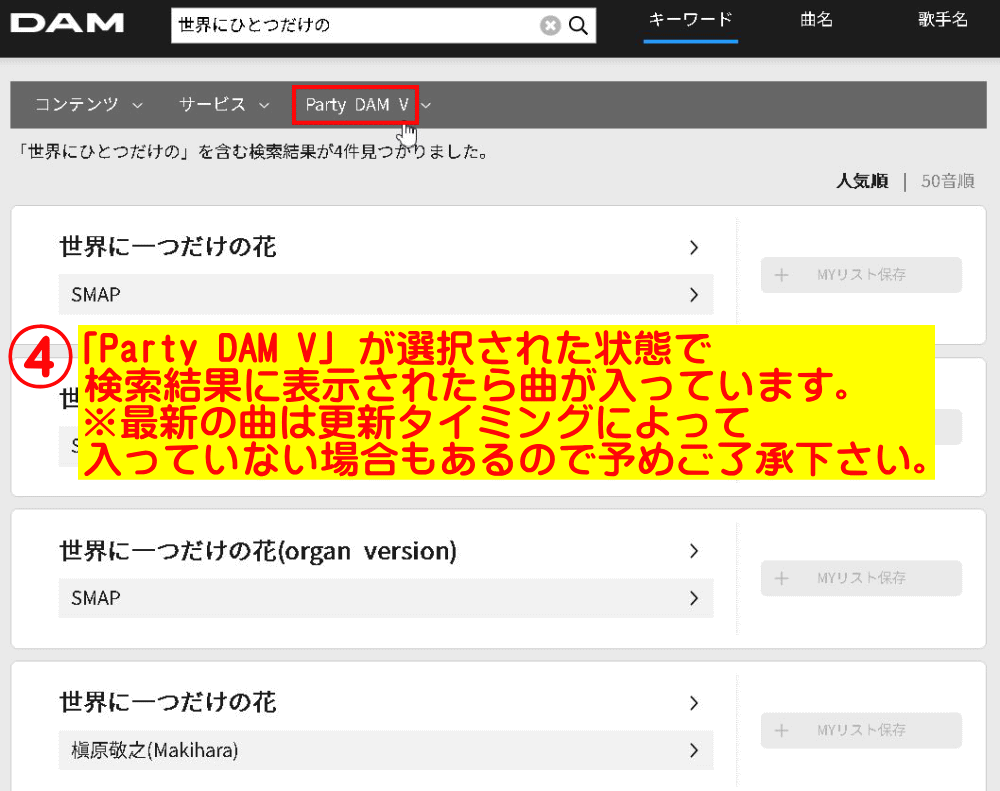The height and width of the screenshot is (791, 1000).
Task: Click the magnifier search icon
Action: tap(578, 26)
